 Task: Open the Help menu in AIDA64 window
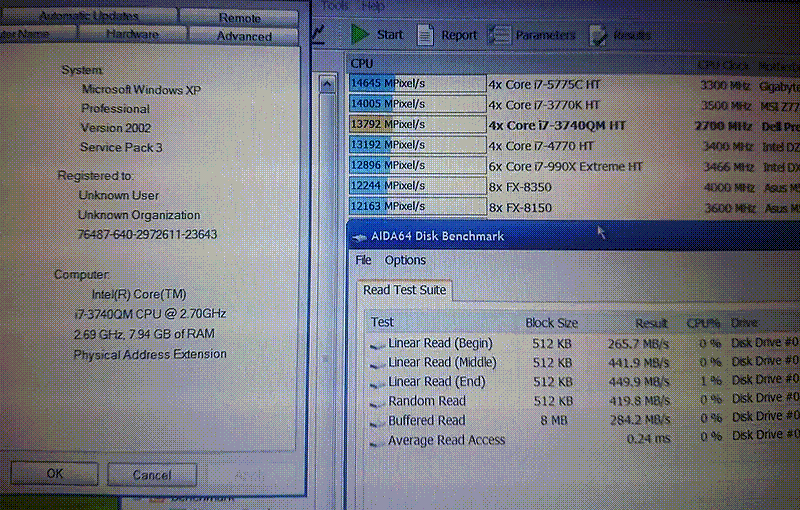pos(372,6)
